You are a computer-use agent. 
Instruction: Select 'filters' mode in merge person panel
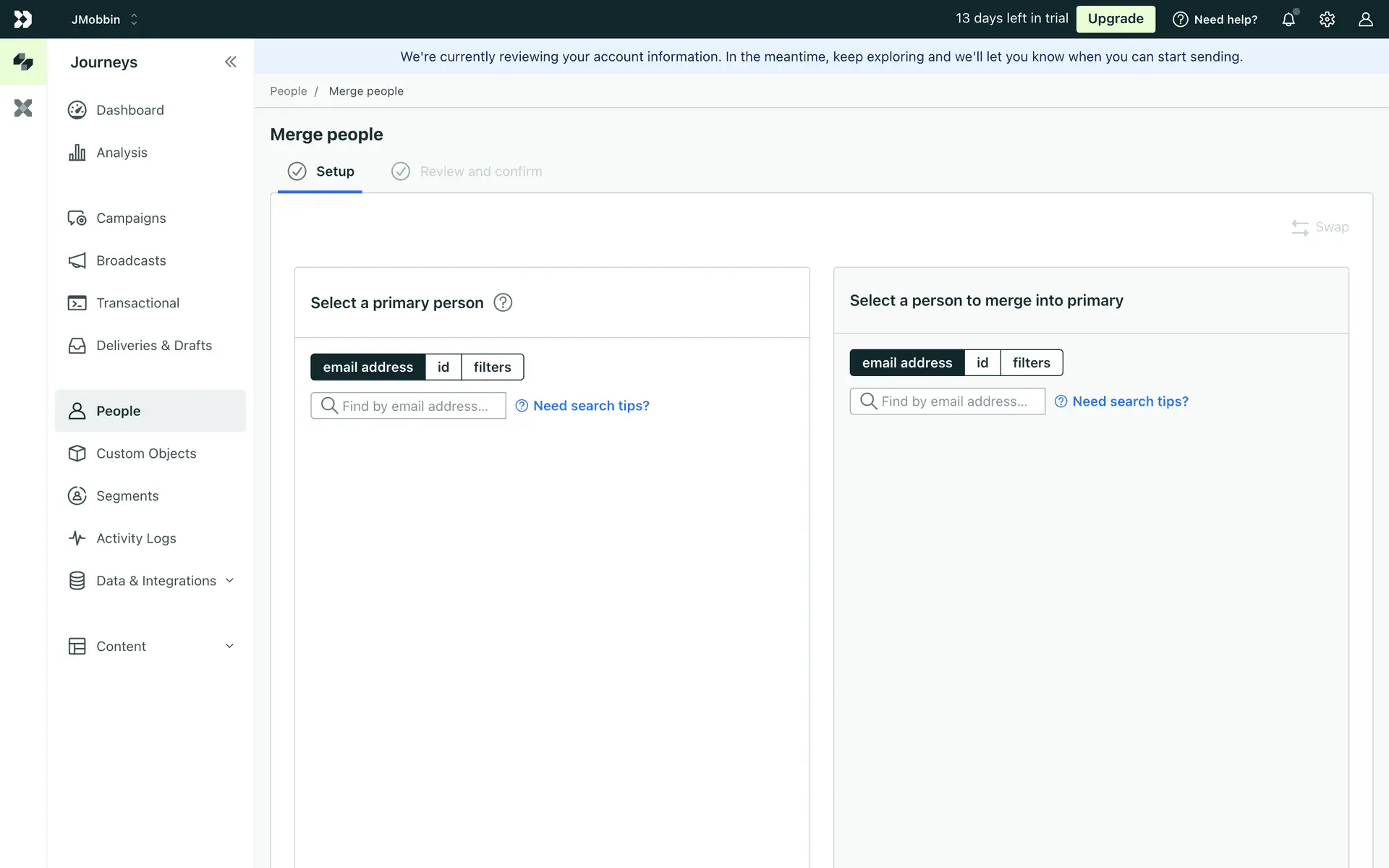click(1031, 363)
